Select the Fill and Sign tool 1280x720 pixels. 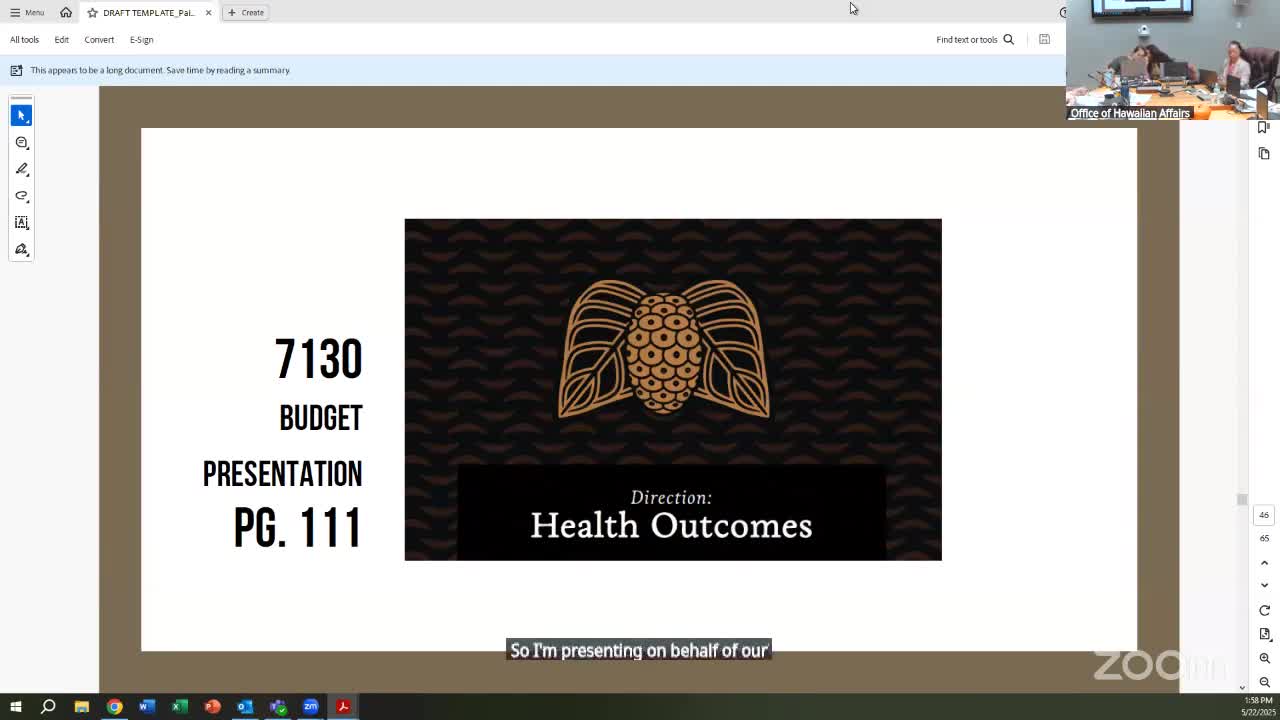[21, 249]
